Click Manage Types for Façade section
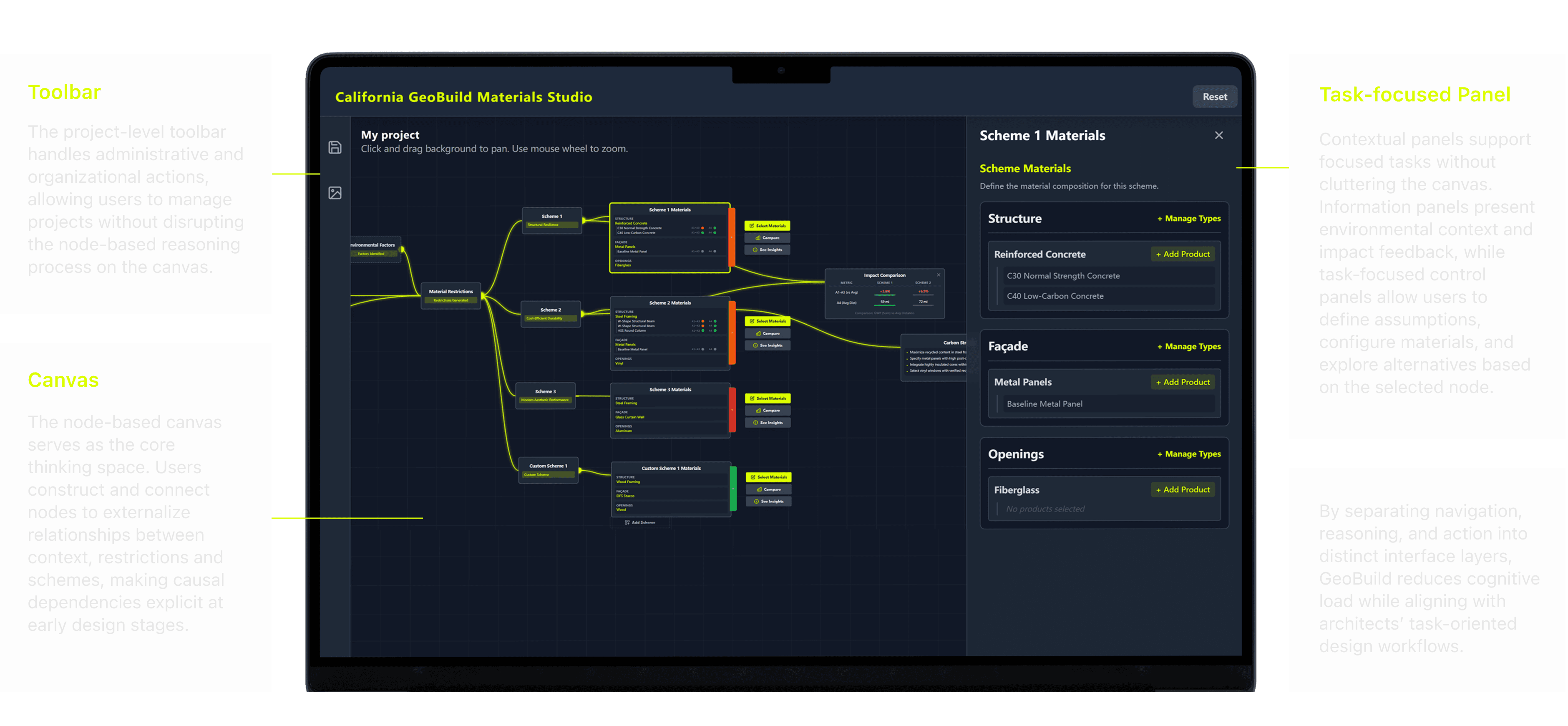Screen dimensions: 1568x726 point(1188,347)
